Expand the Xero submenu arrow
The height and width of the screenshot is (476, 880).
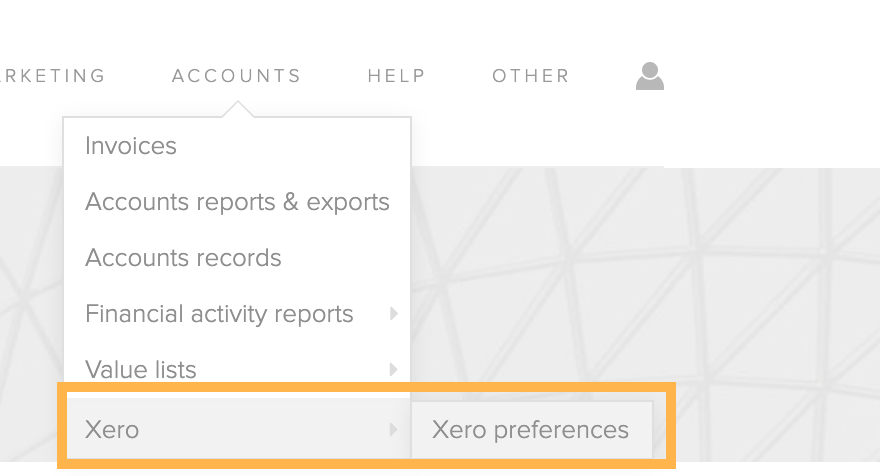point(393,429)
